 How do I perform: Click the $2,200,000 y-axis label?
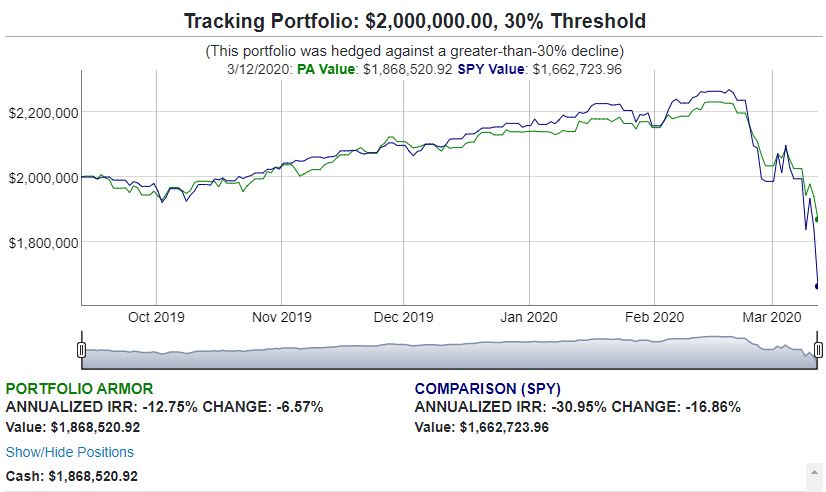pos(44,113)
